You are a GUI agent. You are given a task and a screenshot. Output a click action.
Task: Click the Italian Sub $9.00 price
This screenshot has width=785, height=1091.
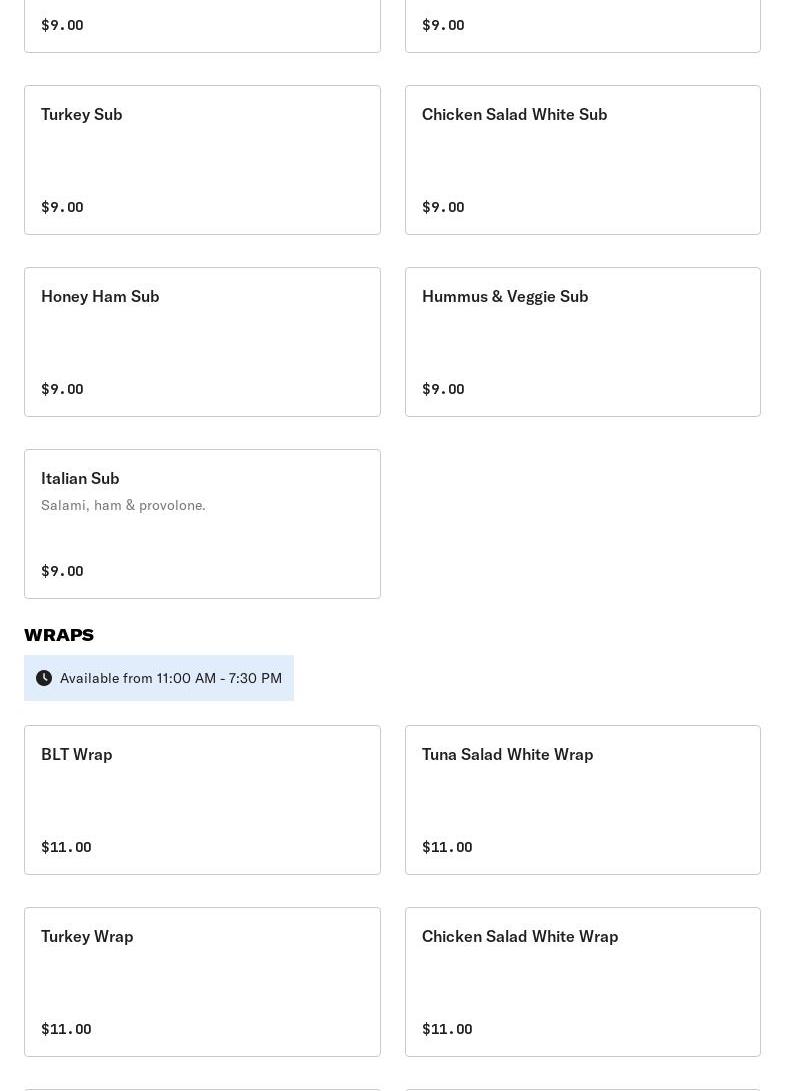62,571
